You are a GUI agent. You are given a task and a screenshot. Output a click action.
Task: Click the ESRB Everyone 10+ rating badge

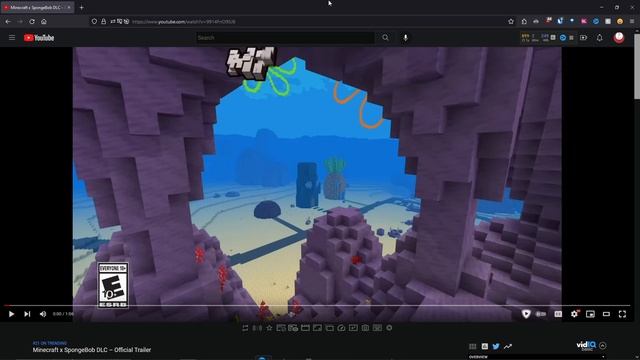coord(113,285)
